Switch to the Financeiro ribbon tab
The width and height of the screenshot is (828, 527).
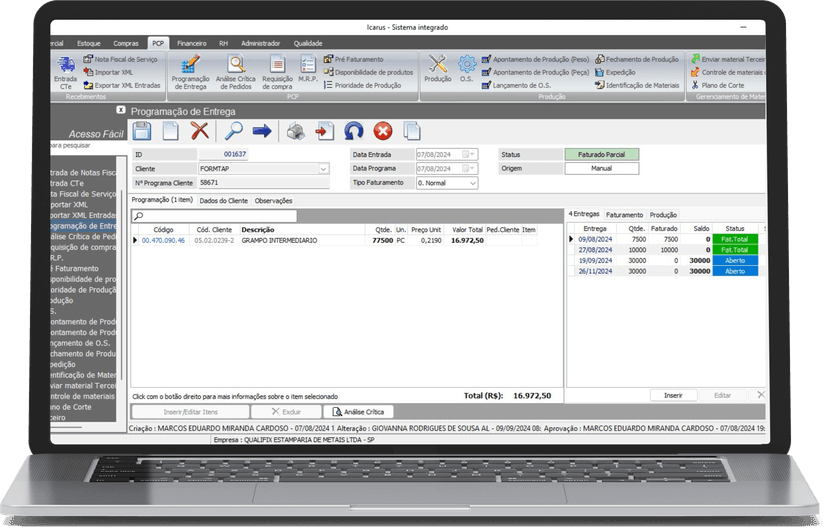pos(192,43)
